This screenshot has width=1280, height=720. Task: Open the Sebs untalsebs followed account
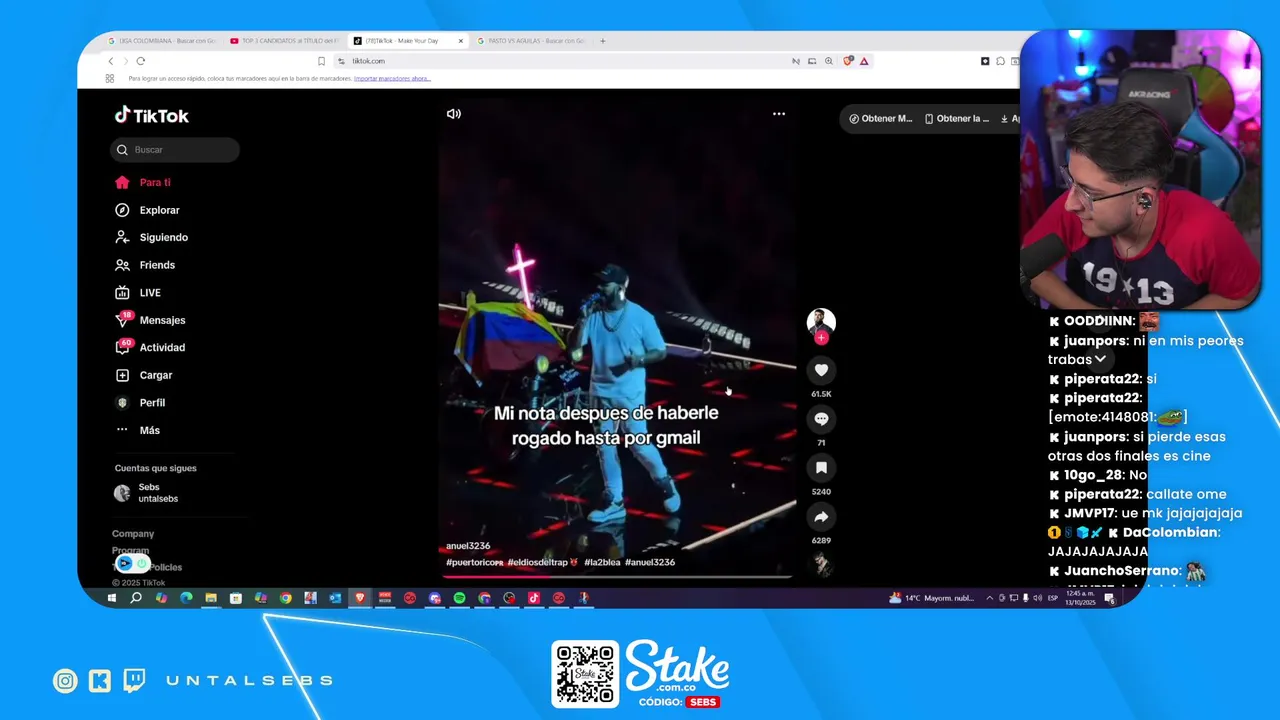point(147,493)
